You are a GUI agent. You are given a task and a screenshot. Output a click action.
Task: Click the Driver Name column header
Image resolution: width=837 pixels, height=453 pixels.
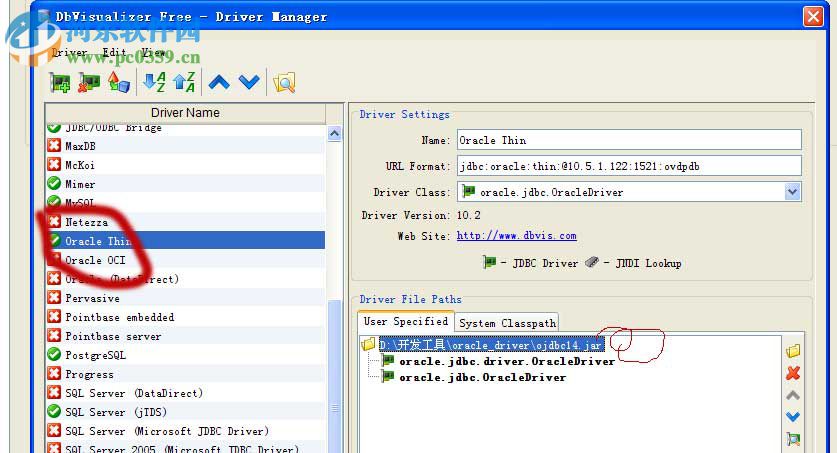(185, 113)
